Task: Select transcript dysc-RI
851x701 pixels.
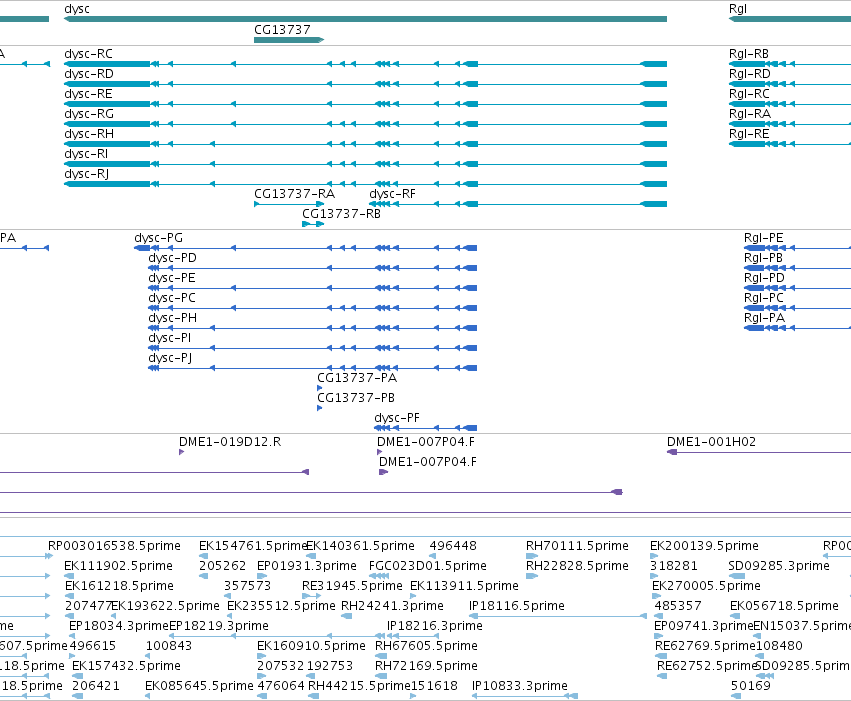Action: (x=365, y=164)
